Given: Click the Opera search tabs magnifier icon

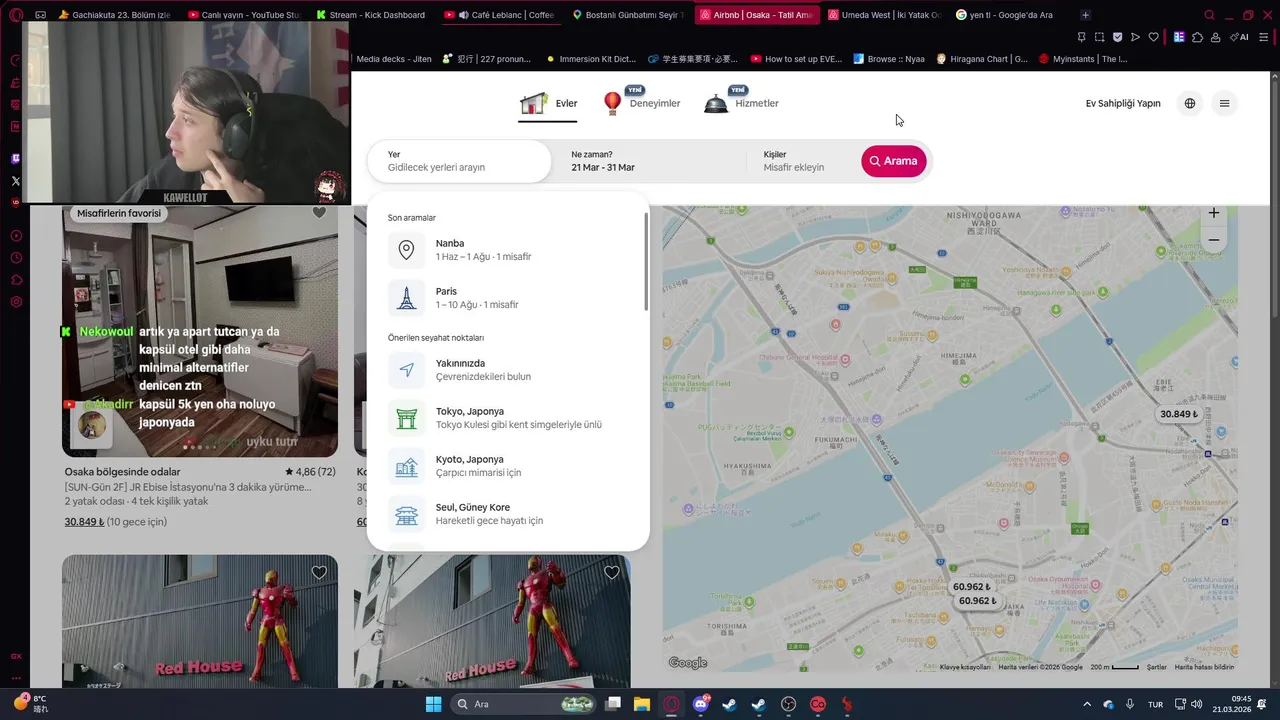Looking at the screenshot, I should (x=1210, y=15).
